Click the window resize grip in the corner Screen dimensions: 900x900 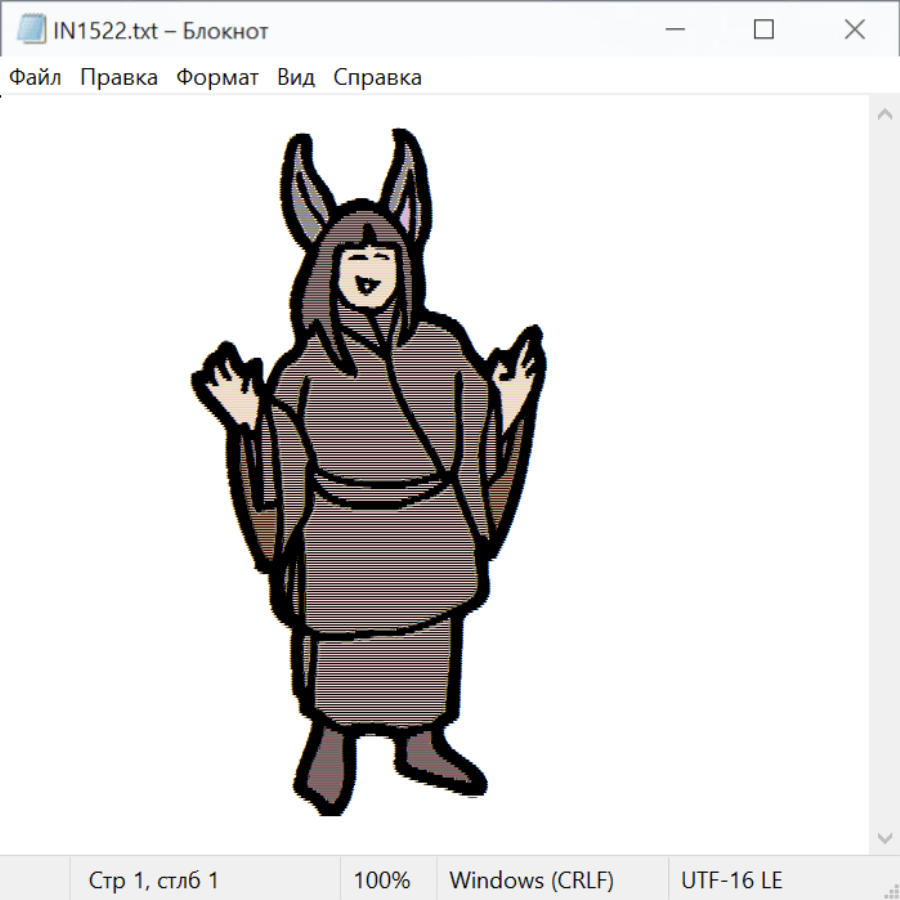pos(890,890)
